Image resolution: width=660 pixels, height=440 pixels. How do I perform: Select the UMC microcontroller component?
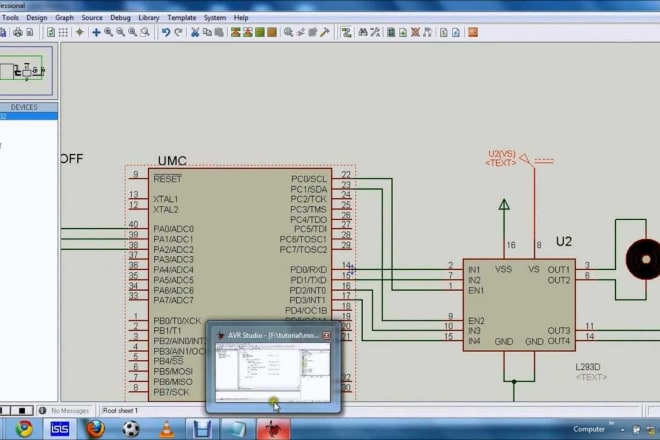point(240,285)
